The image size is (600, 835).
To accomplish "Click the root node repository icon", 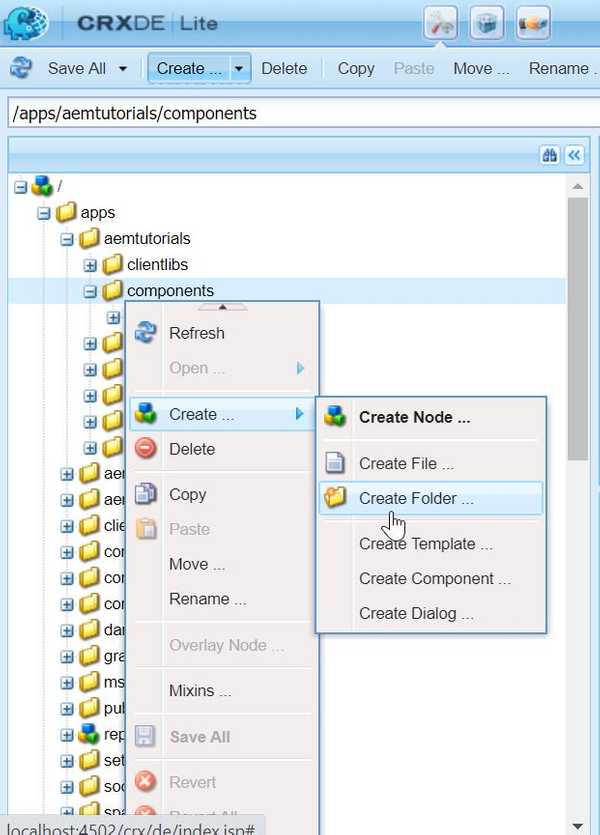I will pyautogui.click(x=42, y=186).
